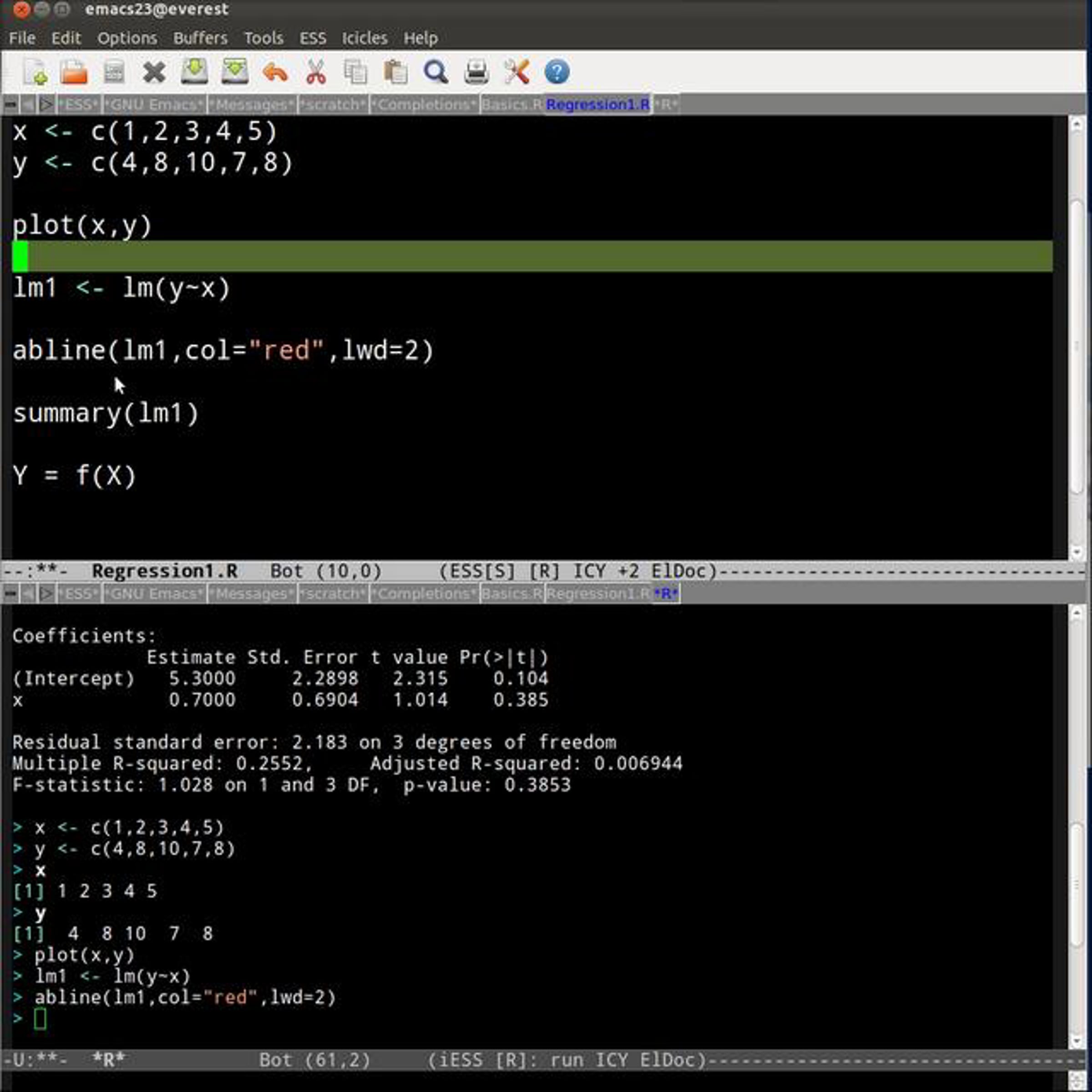Open Preferences with the wrench icon
This screenshot has width=1092, height=1092.
[516, 73]
